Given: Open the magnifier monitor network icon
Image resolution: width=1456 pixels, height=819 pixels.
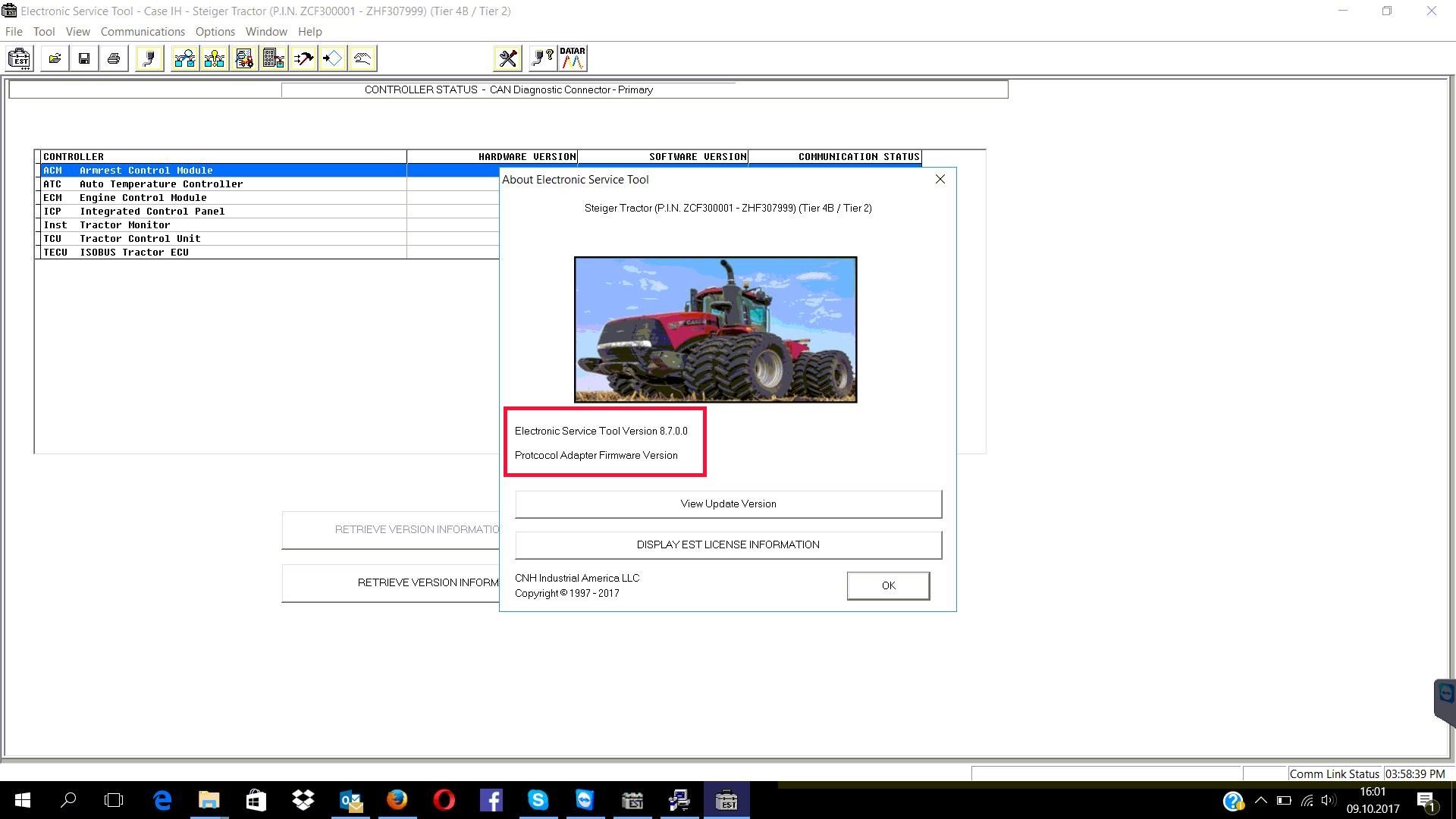Looking at the screenshot, I should 184,58.
